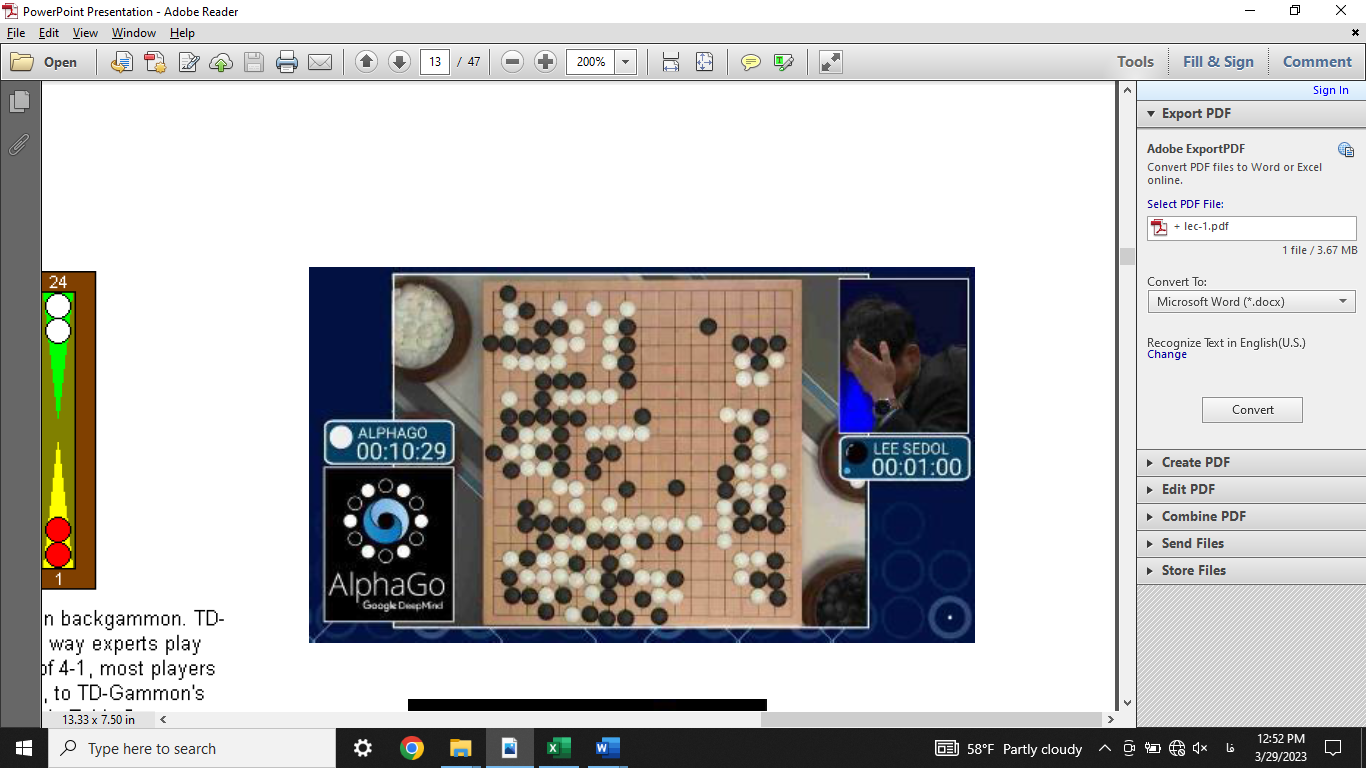
Task: Click the 200% zoom value field
Action: (x=591, y=62)
